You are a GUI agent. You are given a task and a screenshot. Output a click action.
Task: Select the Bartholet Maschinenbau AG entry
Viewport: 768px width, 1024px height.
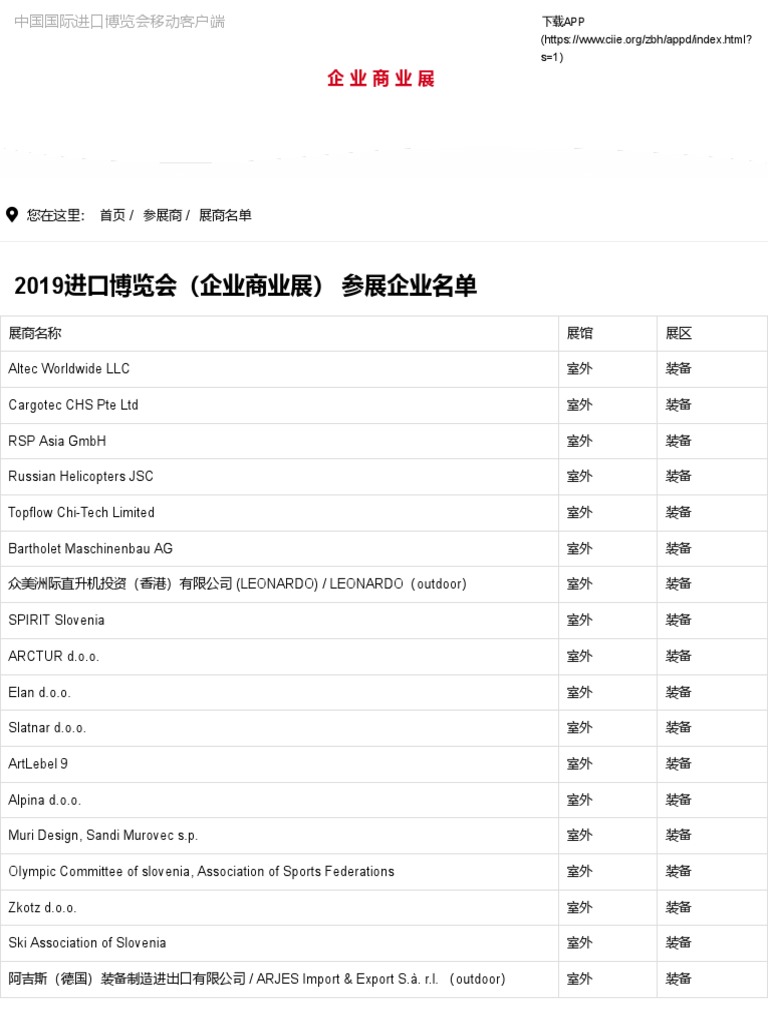pyautogui.click(x=91, y=549)
